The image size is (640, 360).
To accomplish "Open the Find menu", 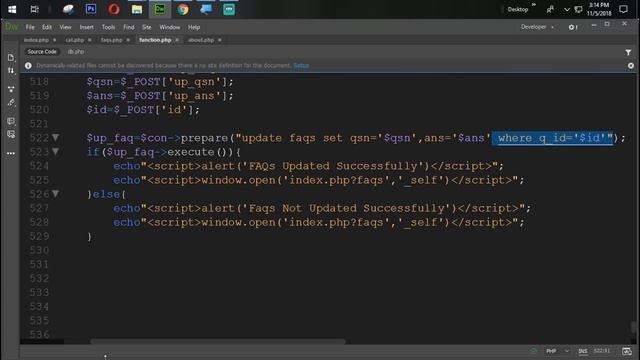I will pyautogui.click(x=129, y=27).
